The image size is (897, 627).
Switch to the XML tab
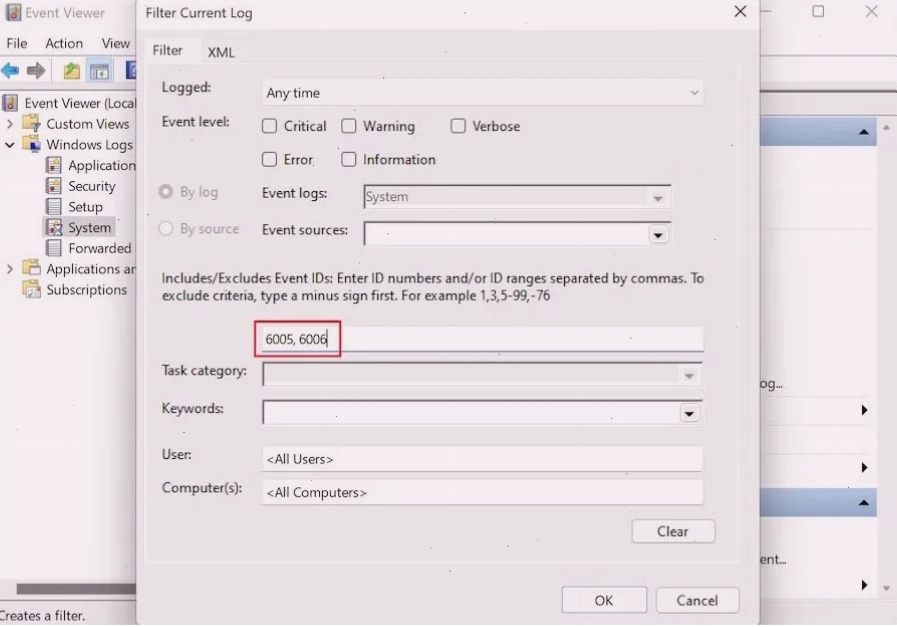click(221, 52)
